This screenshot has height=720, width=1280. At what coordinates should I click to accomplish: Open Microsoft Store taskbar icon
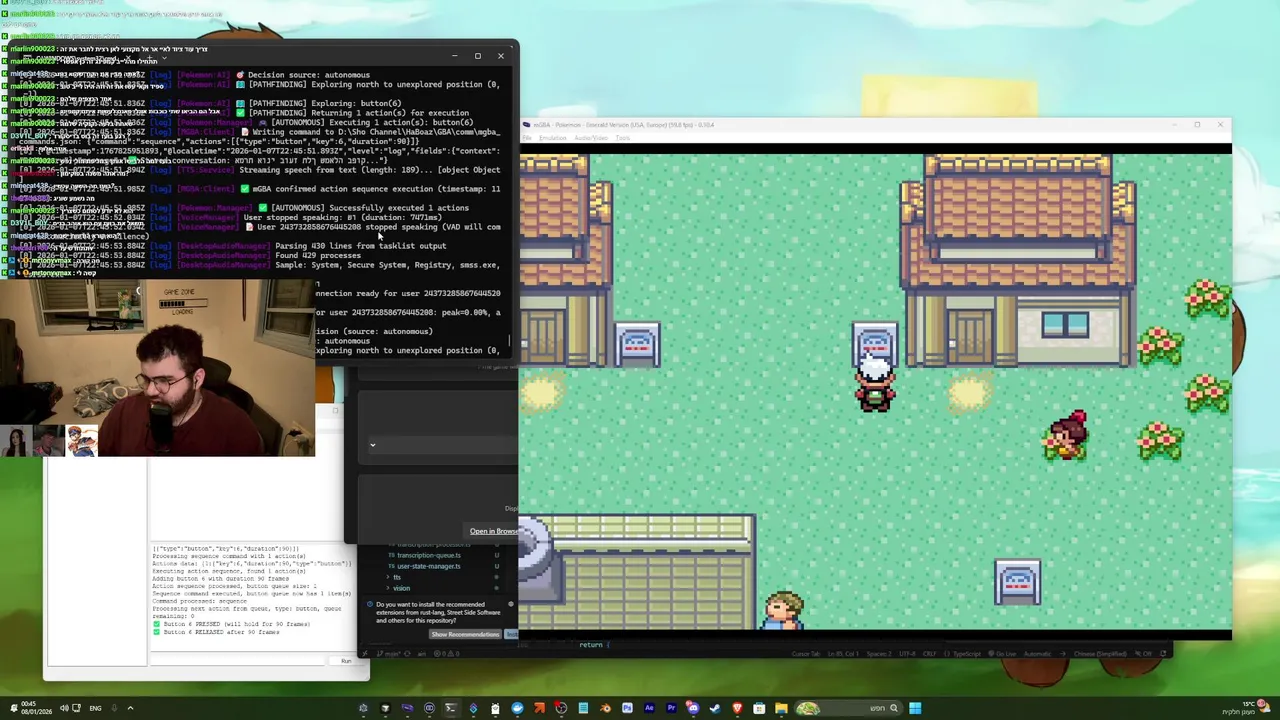click(x=759, y=708)
